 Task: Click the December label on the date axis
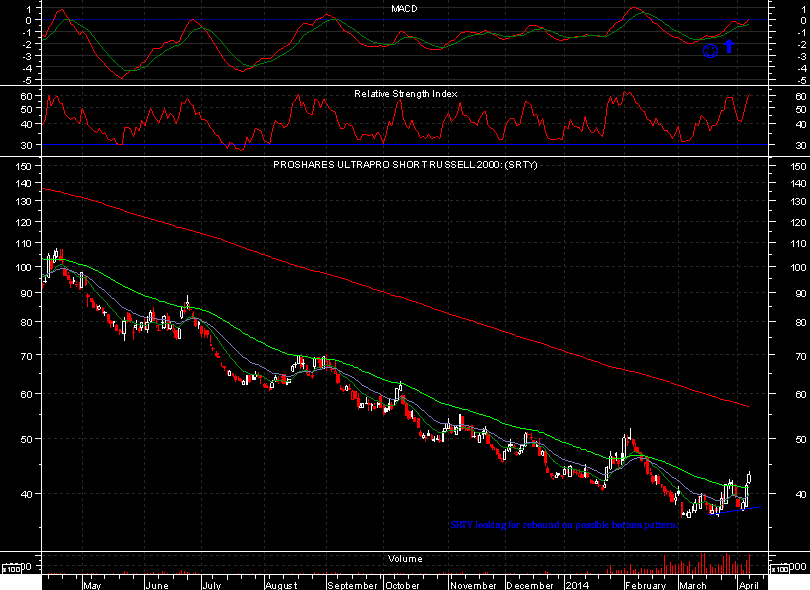click(x=530, y=585)
